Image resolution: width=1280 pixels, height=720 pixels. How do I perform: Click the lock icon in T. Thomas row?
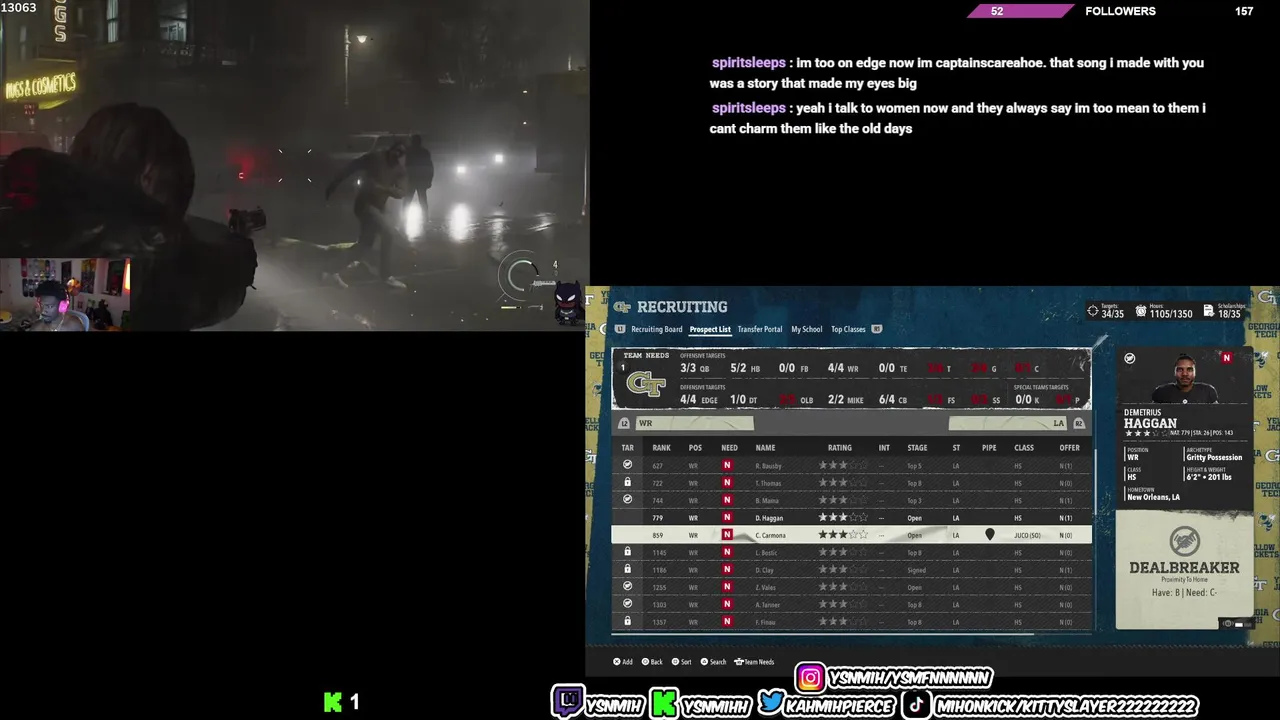628,483
